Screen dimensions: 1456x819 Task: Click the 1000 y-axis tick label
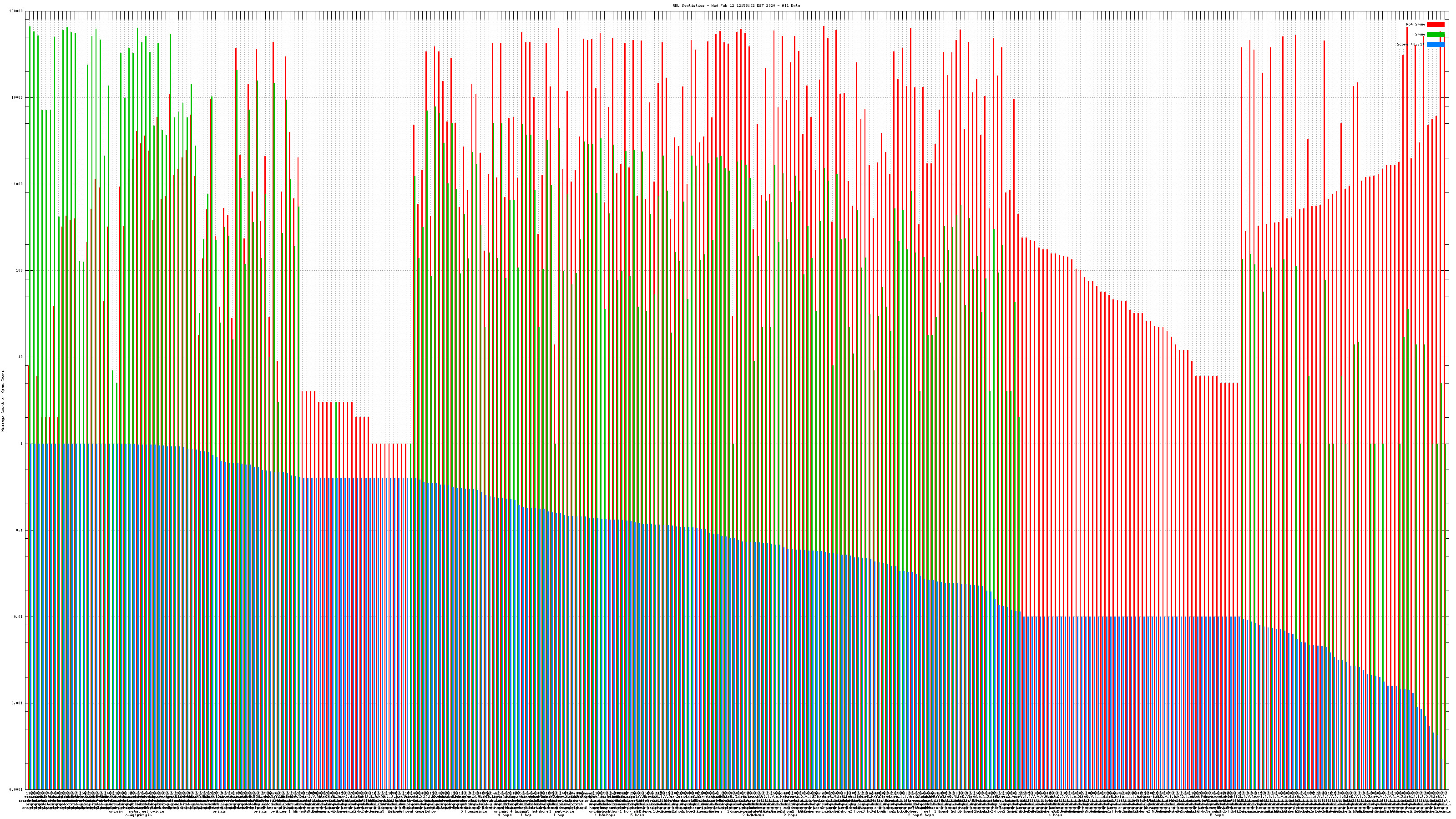point(18,184)
